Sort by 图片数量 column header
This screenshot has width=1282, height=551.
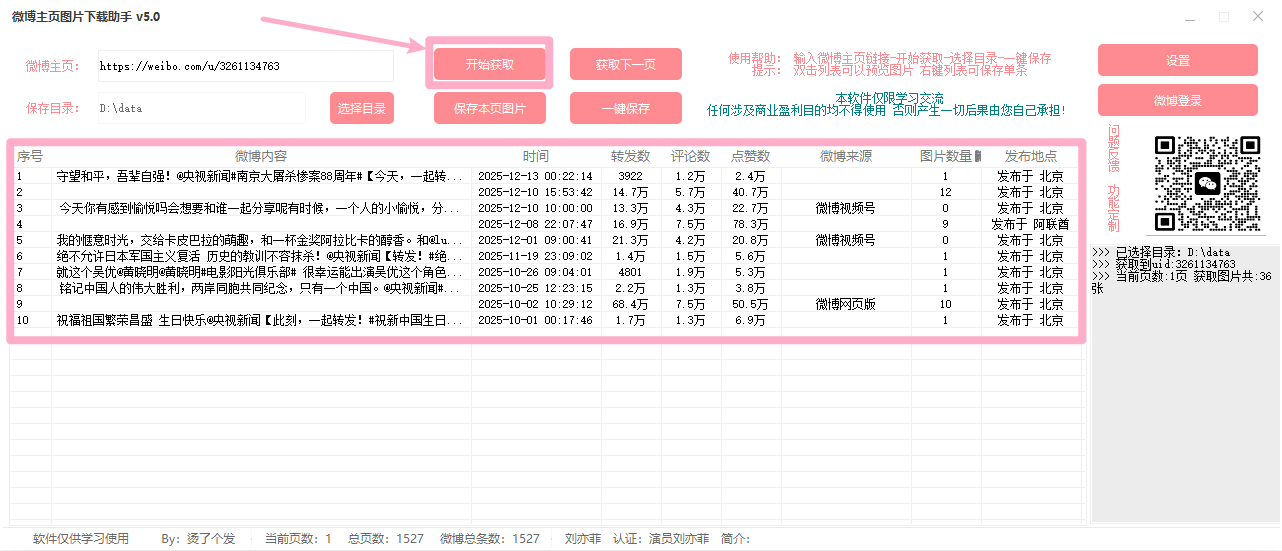pyautogui.click(x=946, y=156)
